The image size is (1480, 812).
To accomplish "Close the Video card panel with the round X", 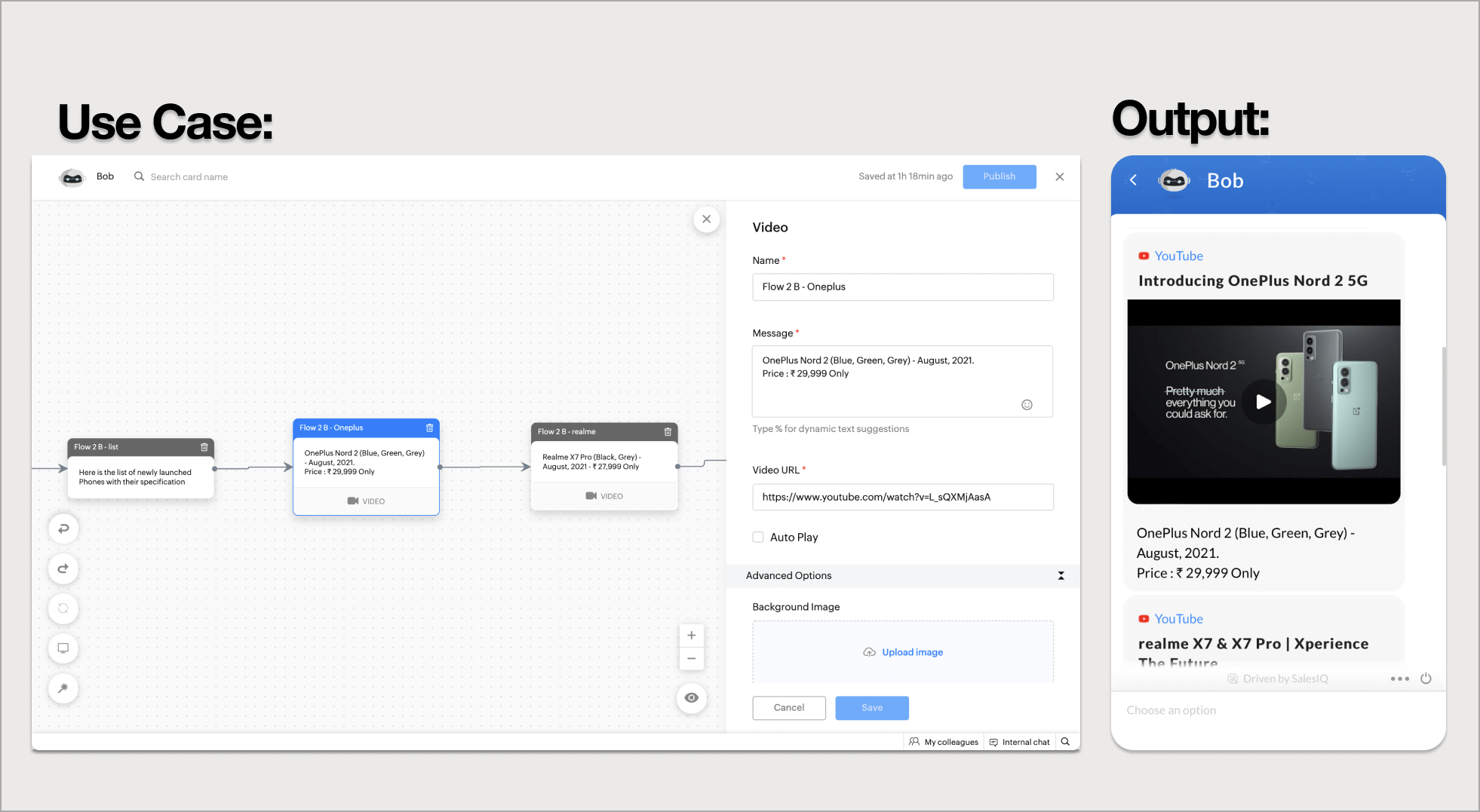I will pyautogui.click(x=706, y=219).
